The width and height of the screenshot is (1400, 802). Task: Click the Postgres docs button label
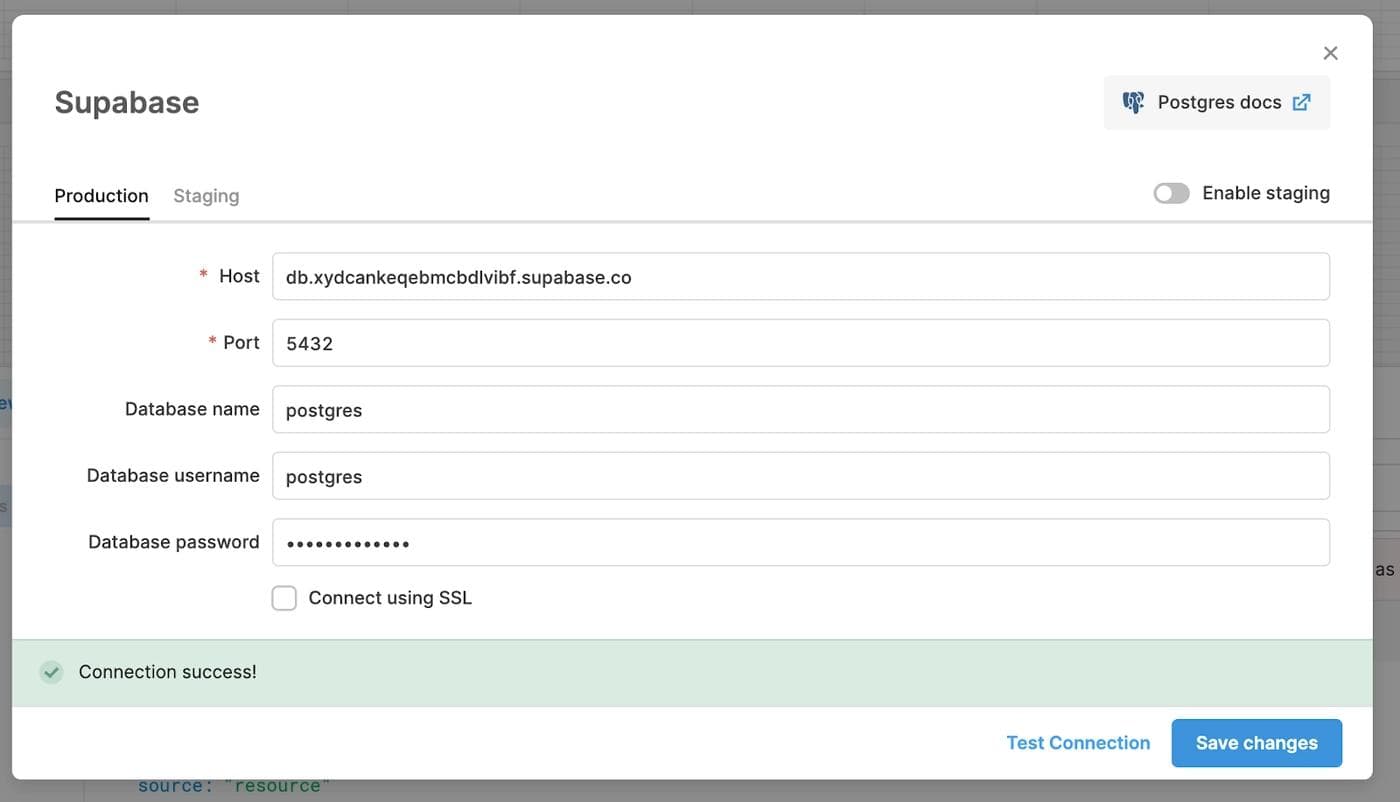tap(1219, 102)
